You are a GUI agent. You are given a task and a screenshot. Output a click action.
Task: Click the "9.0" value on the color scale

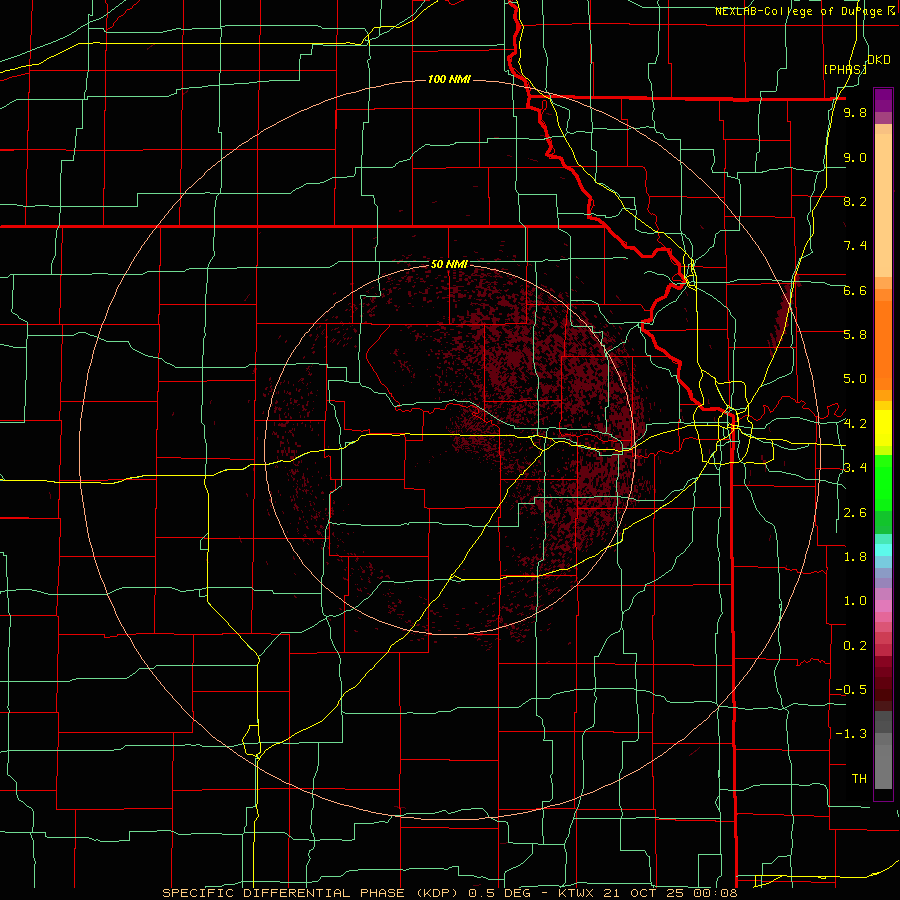click(855, 157)
